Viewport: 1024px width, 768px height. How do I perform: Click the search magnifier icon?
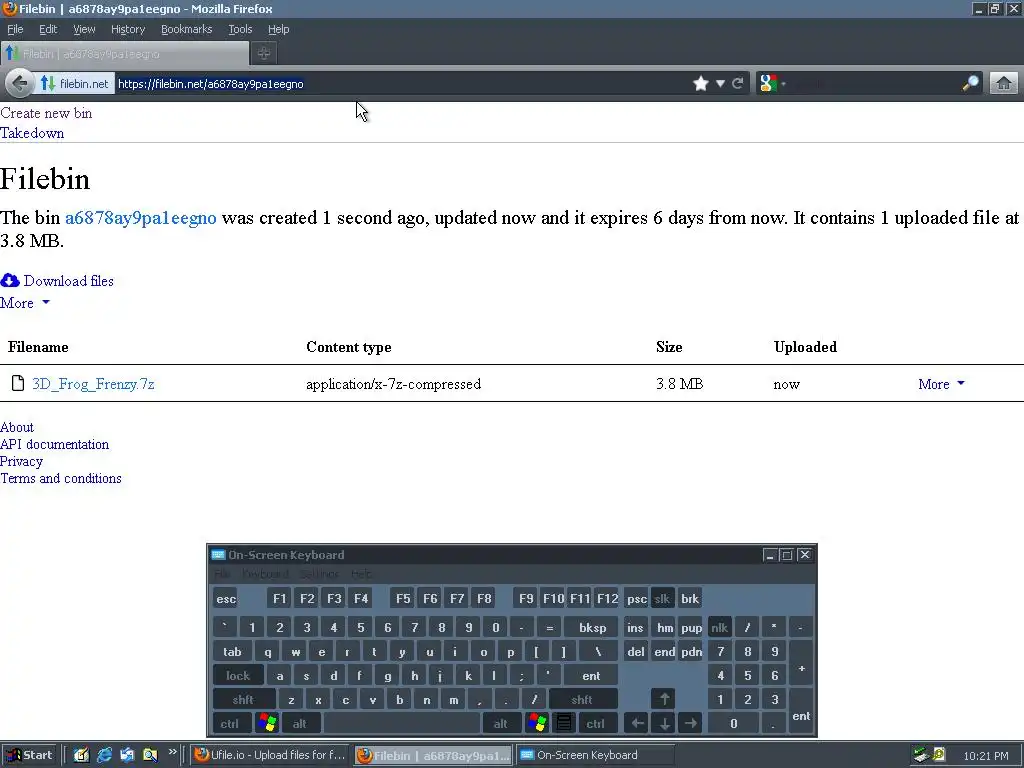pyautogui.click(x=970, y=83)
